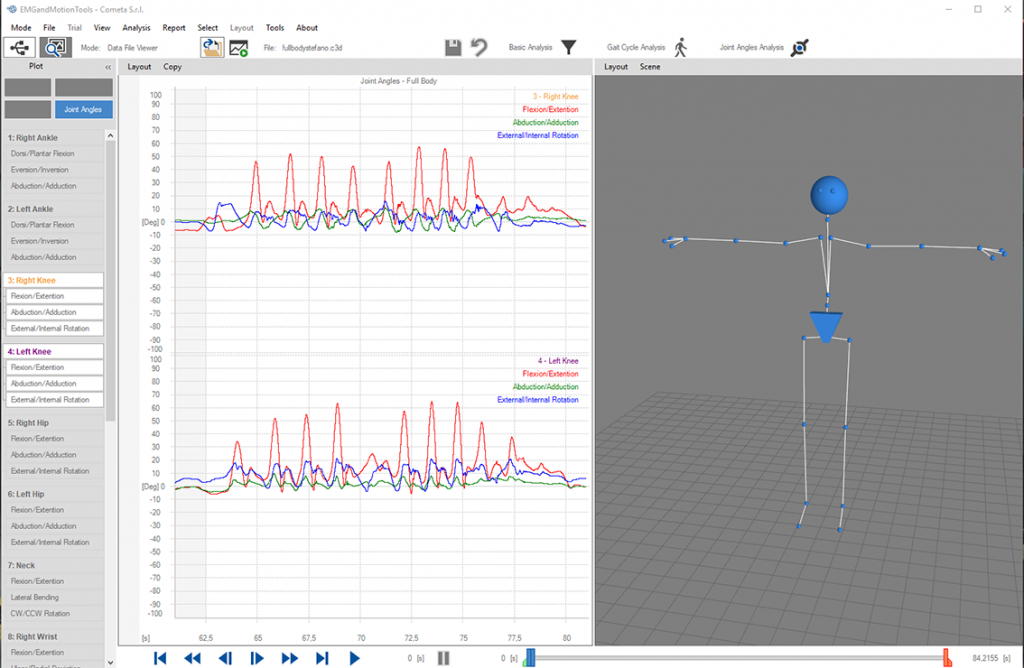Click the add image icon next to File
The height and width of the screenshot is (668, 1024).
[239, 47]
